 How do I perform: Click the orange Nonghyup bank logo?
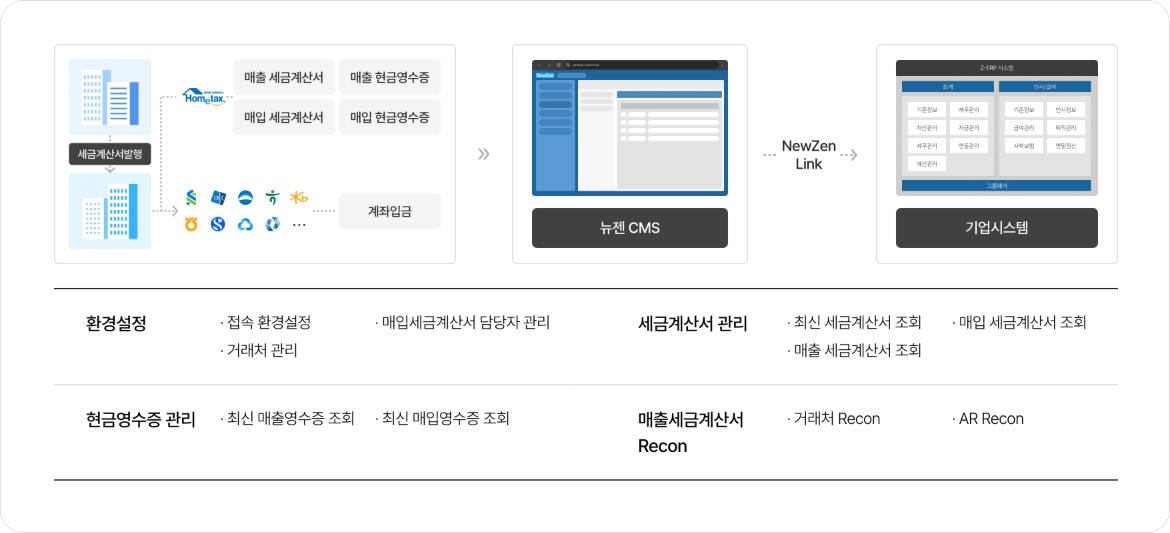point(191,223)
